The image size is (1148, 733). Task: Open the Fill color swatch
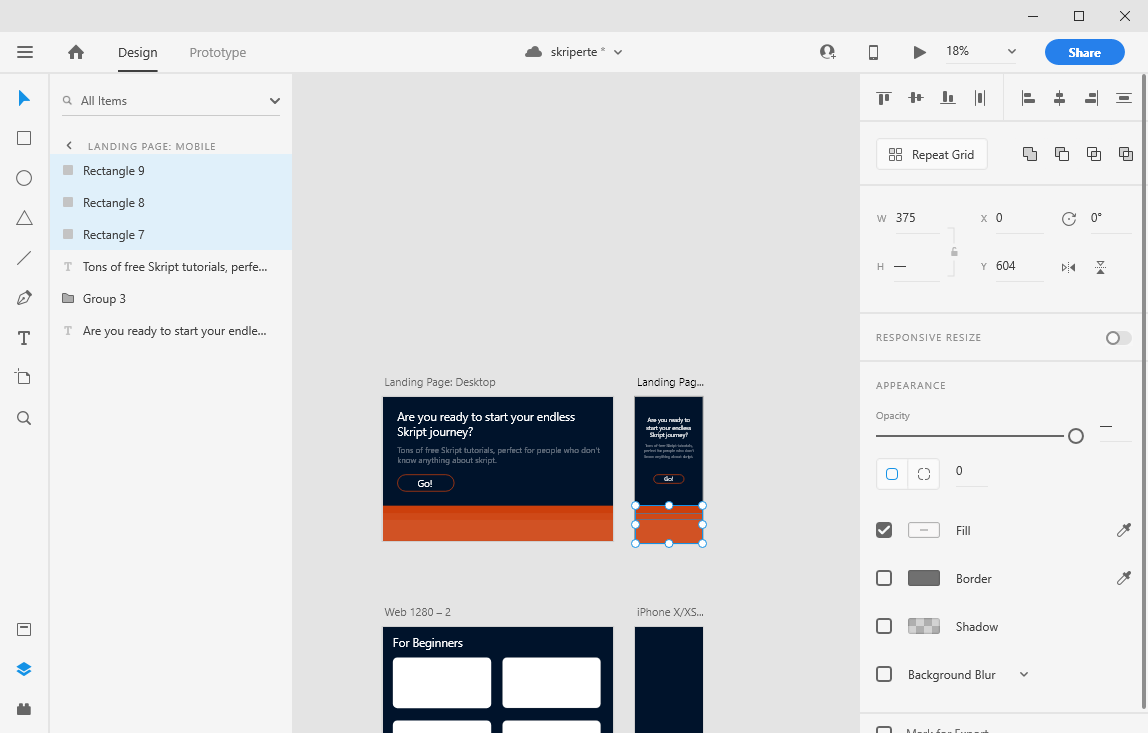[x=924, y=530]
